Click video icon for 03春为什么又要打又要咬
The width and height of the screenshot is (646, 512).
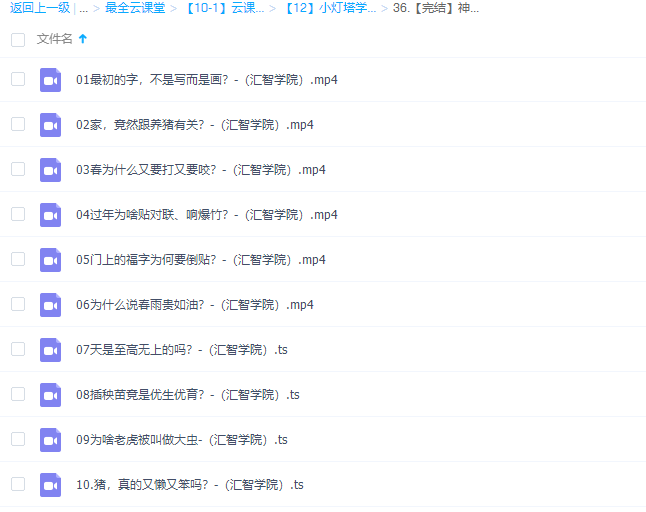click(50, 170)
